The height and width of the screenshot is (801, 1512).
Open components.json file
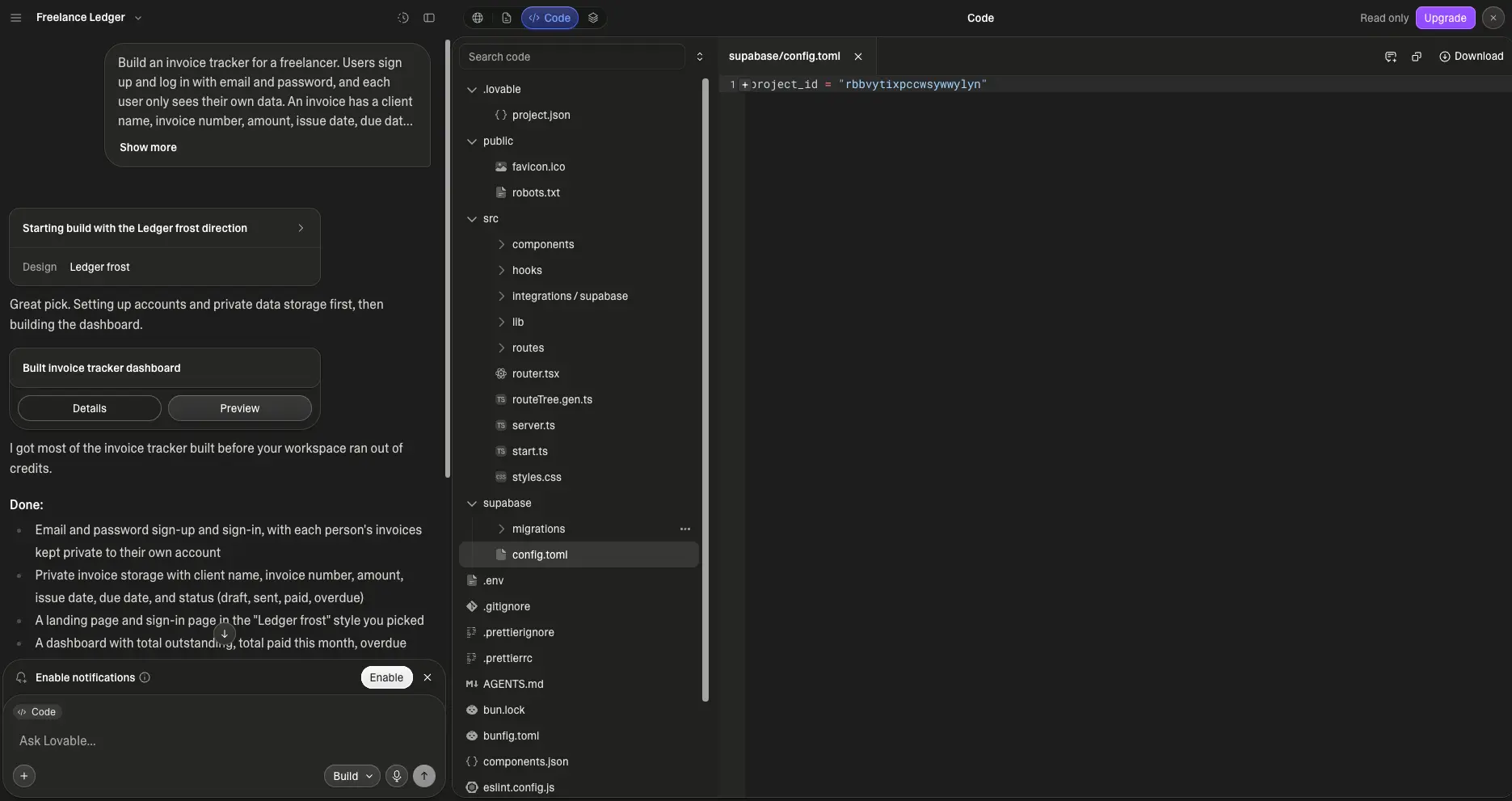pyautogui.click(x=579, y=761)
